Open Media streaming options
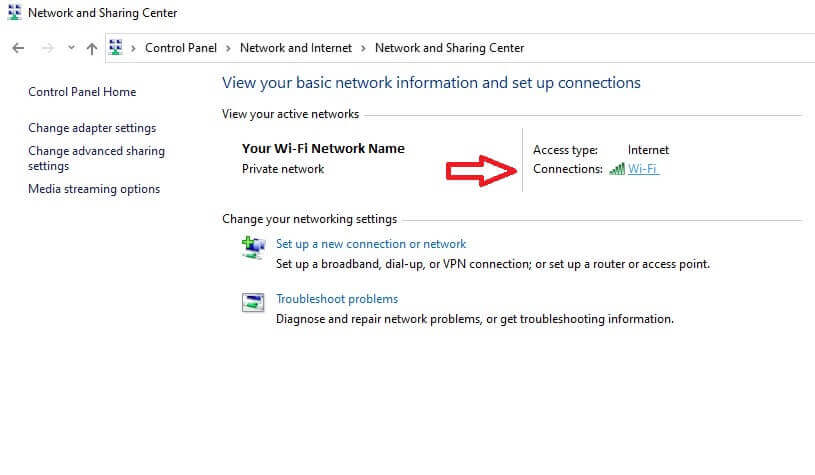The height and width of the screenshot is (475, 815). [94, 189]
